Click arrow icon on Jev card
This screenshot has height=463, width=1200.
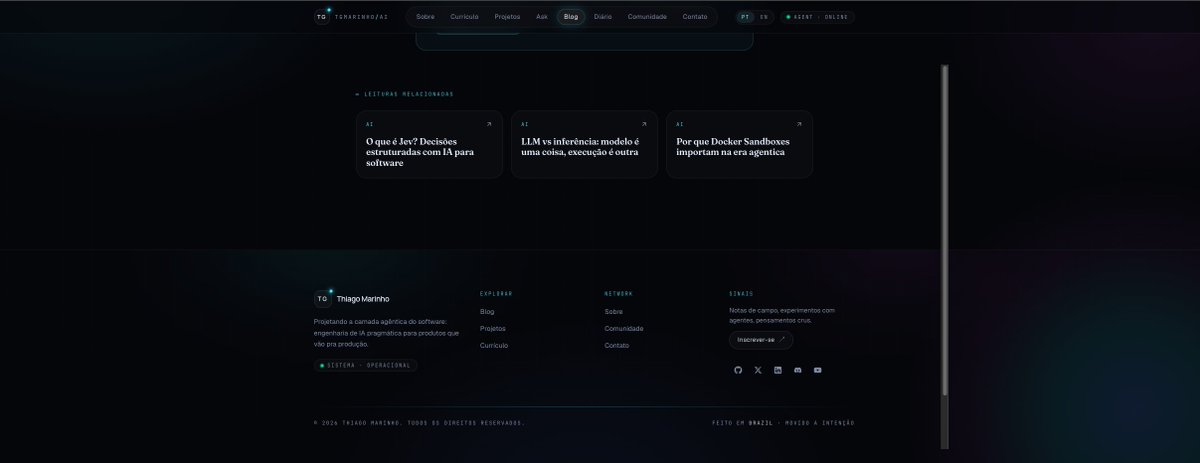489,124
